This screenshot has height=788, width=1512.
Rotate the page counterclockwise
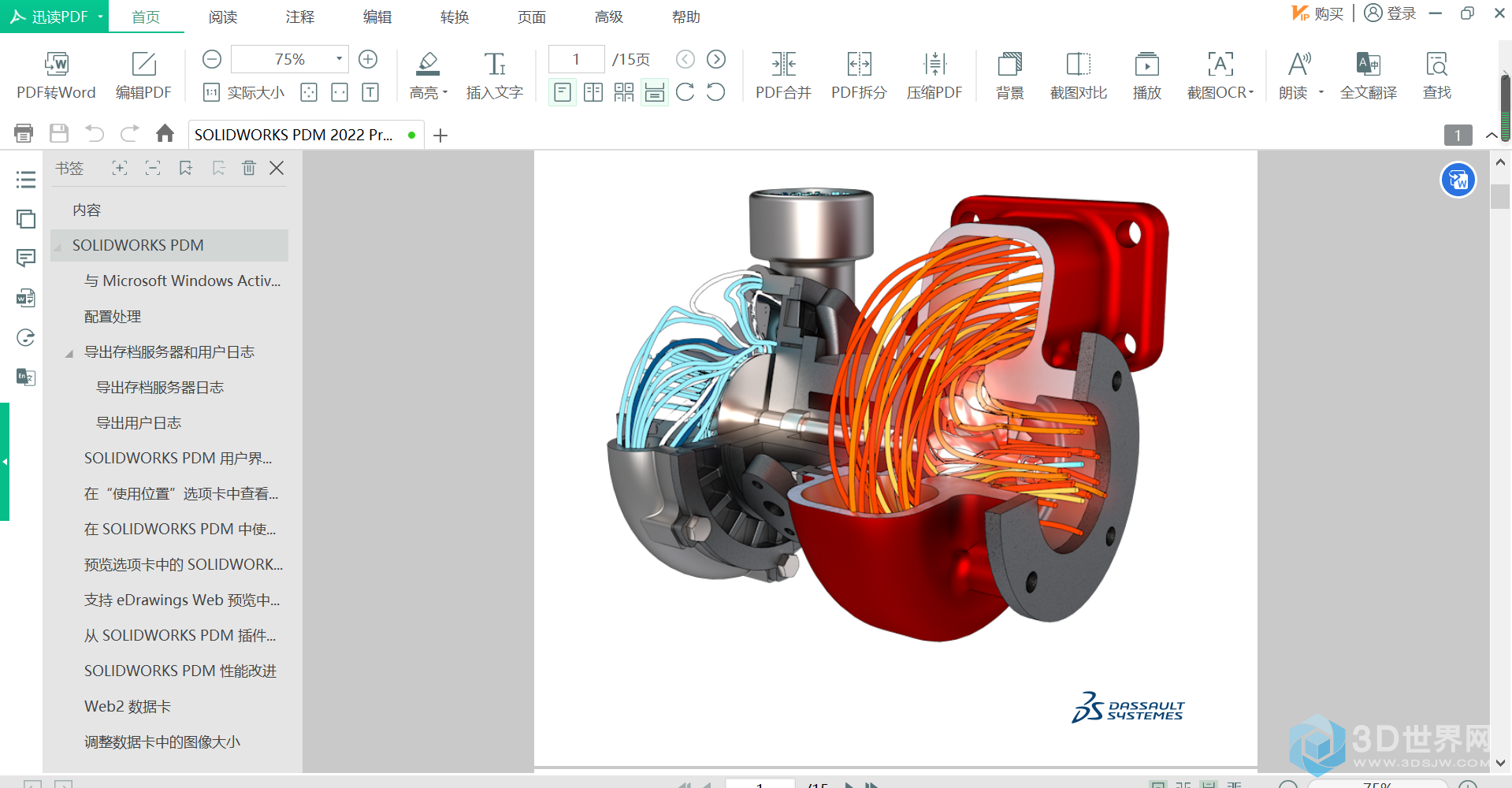pos(715,92)
